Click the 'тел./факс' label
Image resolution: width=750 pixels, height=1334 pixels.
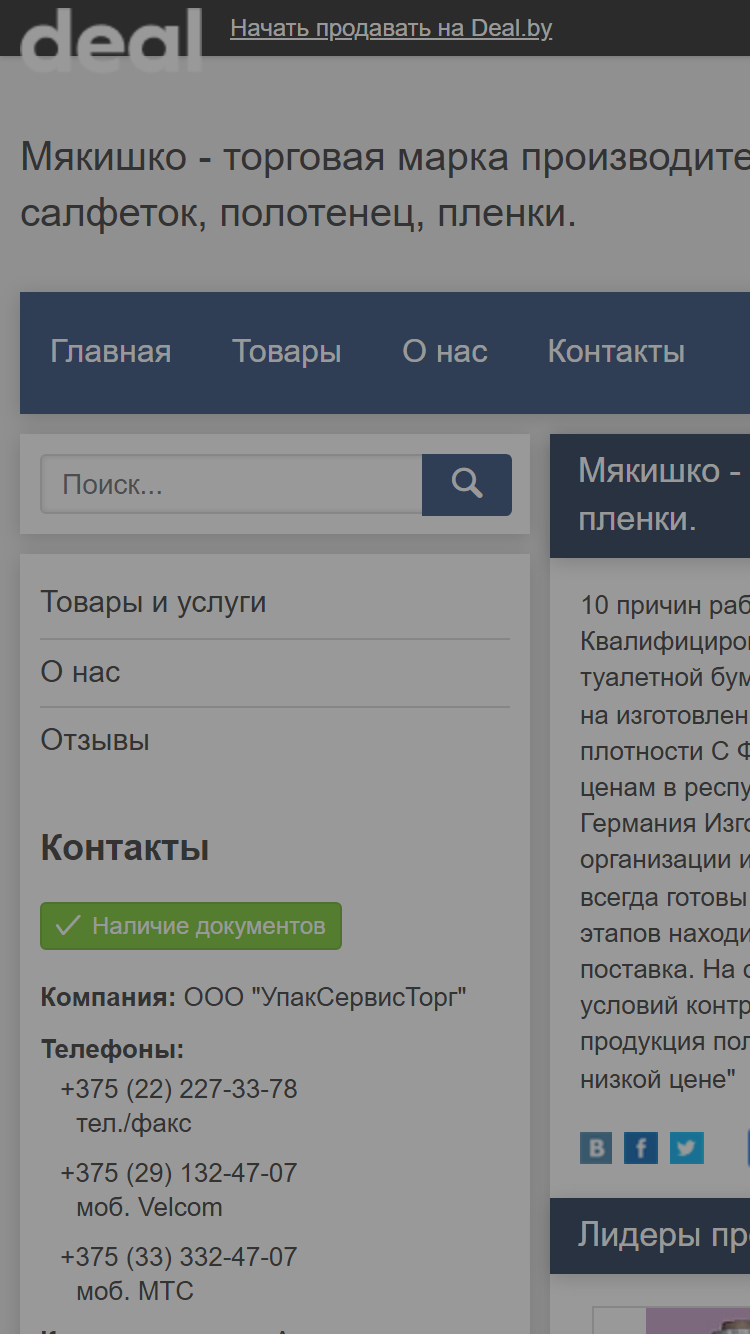134,1123
